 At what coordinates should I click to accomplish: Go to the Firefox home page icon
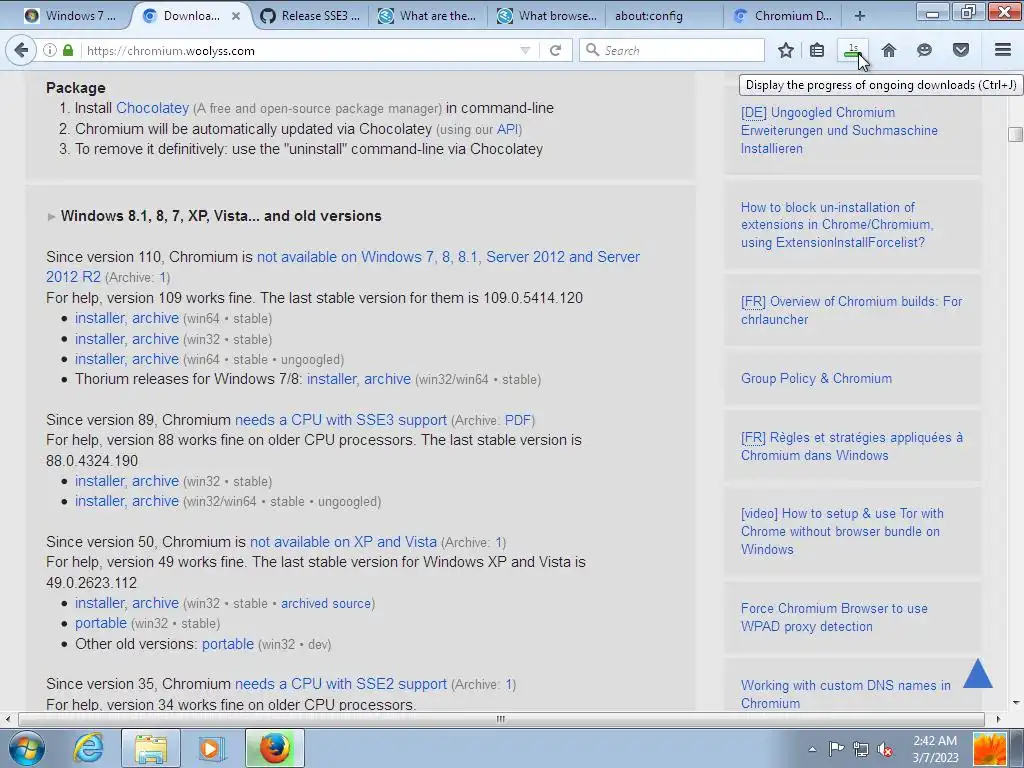pyautogui.click(x=889, y=50)
